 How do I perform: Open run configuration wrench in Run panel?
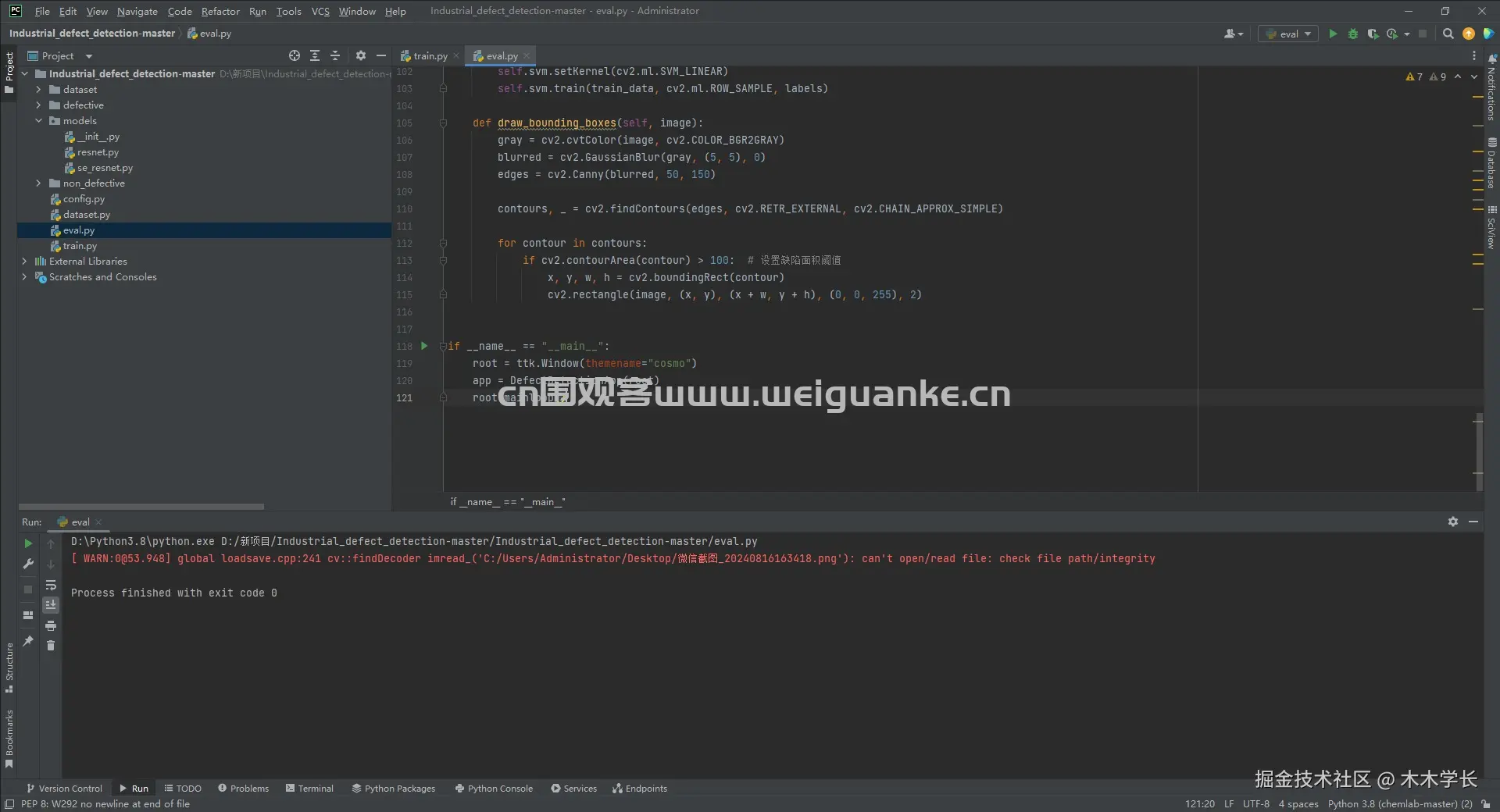tap(28, 564)
